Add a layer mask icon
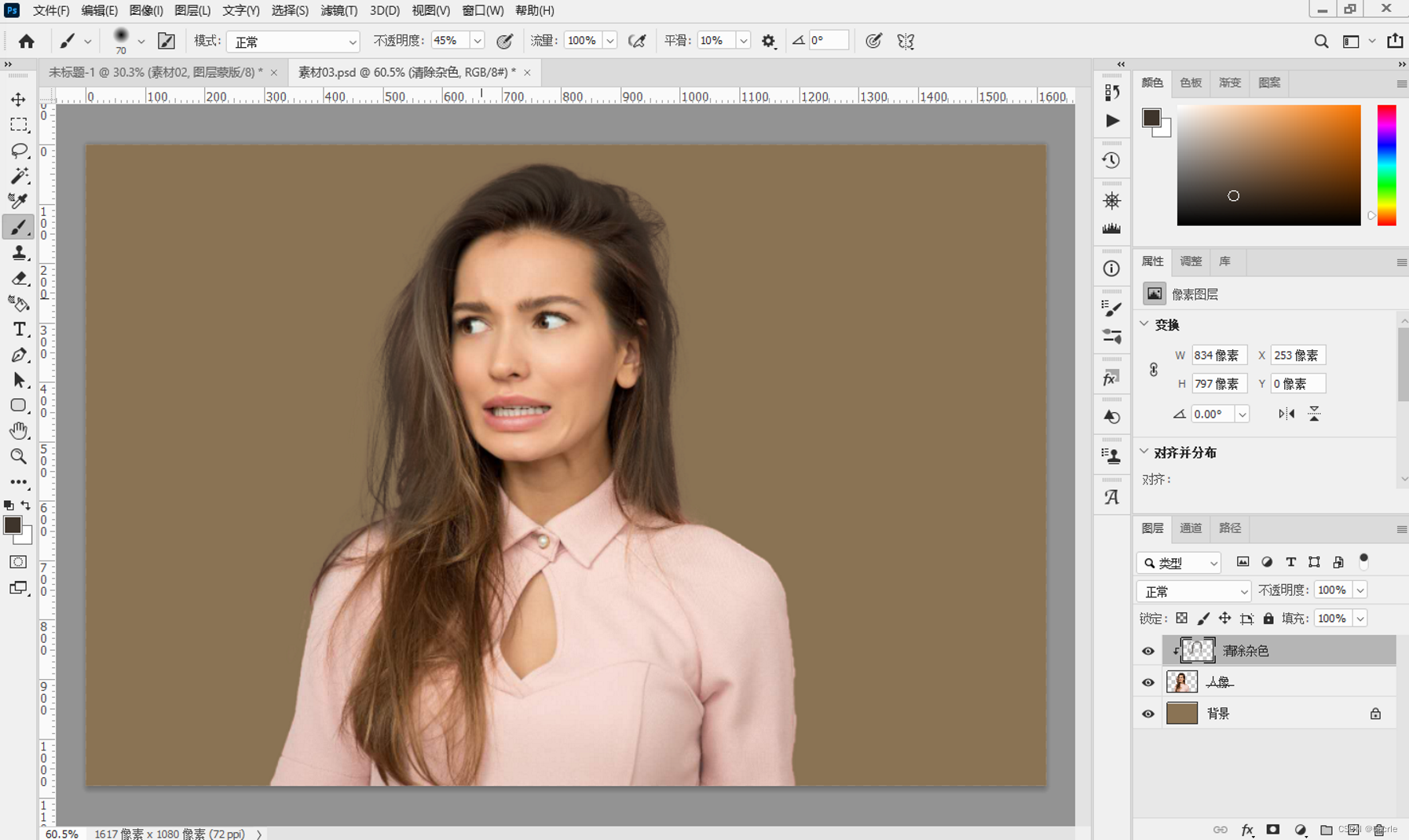Image resolution: width=1409 pixels, height=840 pixels. [x=1273, y=829]
